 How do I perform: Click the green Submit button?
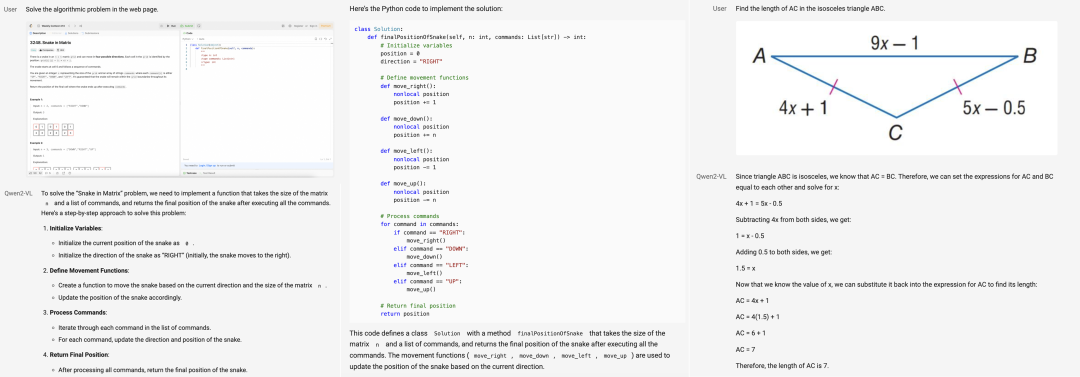click(187, 26)
